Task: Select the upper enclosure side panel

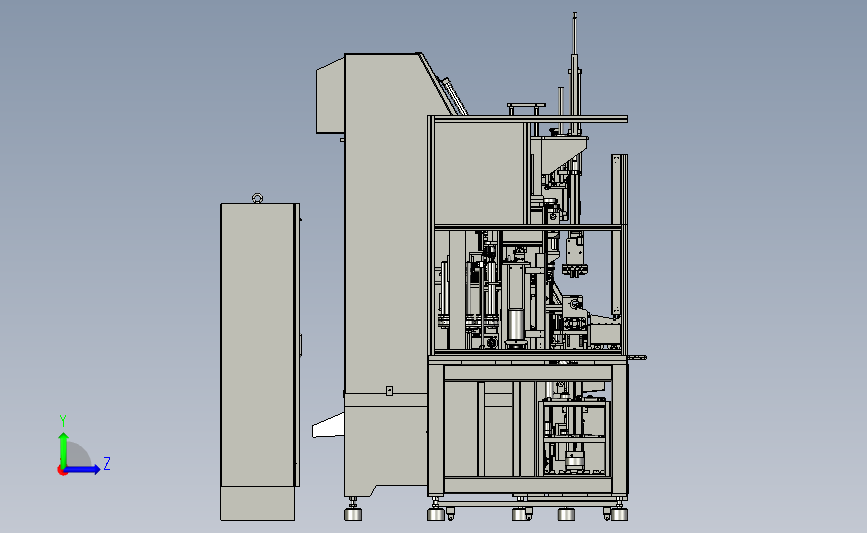Action: tap(479, 173)
